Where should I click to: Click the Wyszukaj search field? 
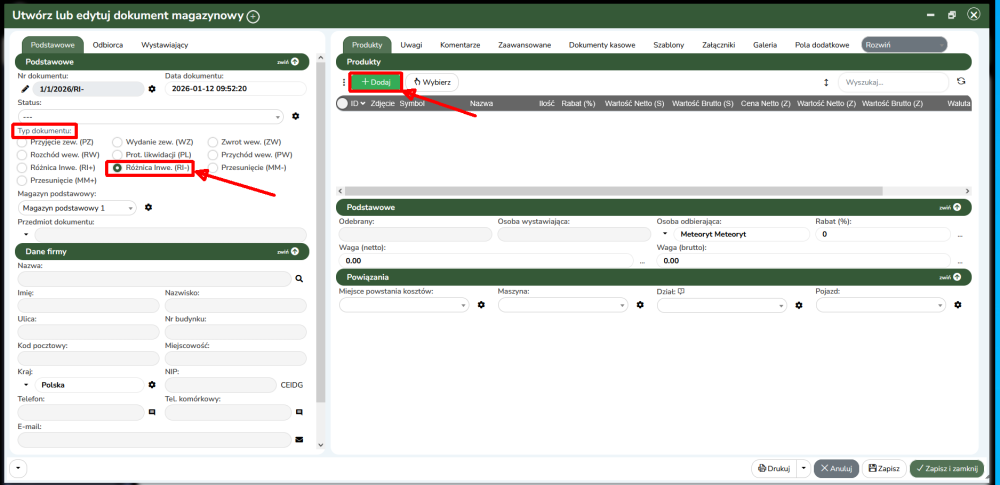892,82
